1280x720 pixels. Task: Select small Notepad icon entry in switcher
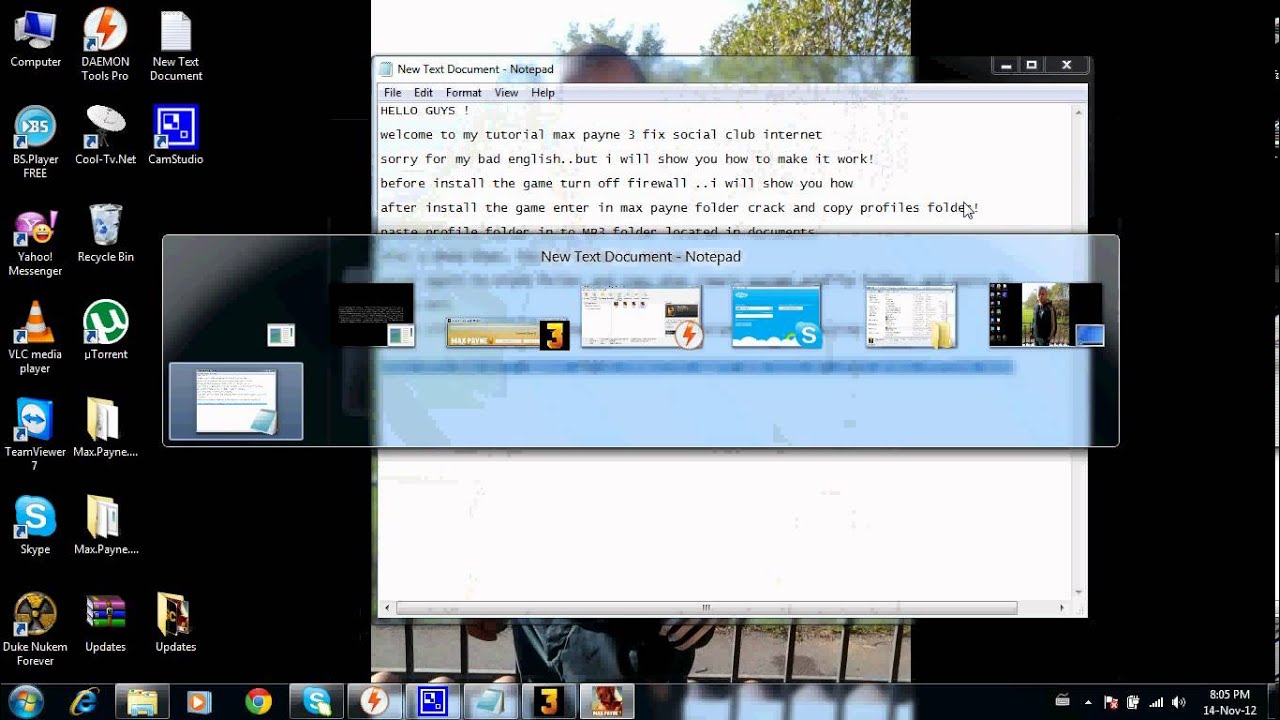tap(281, 335)
